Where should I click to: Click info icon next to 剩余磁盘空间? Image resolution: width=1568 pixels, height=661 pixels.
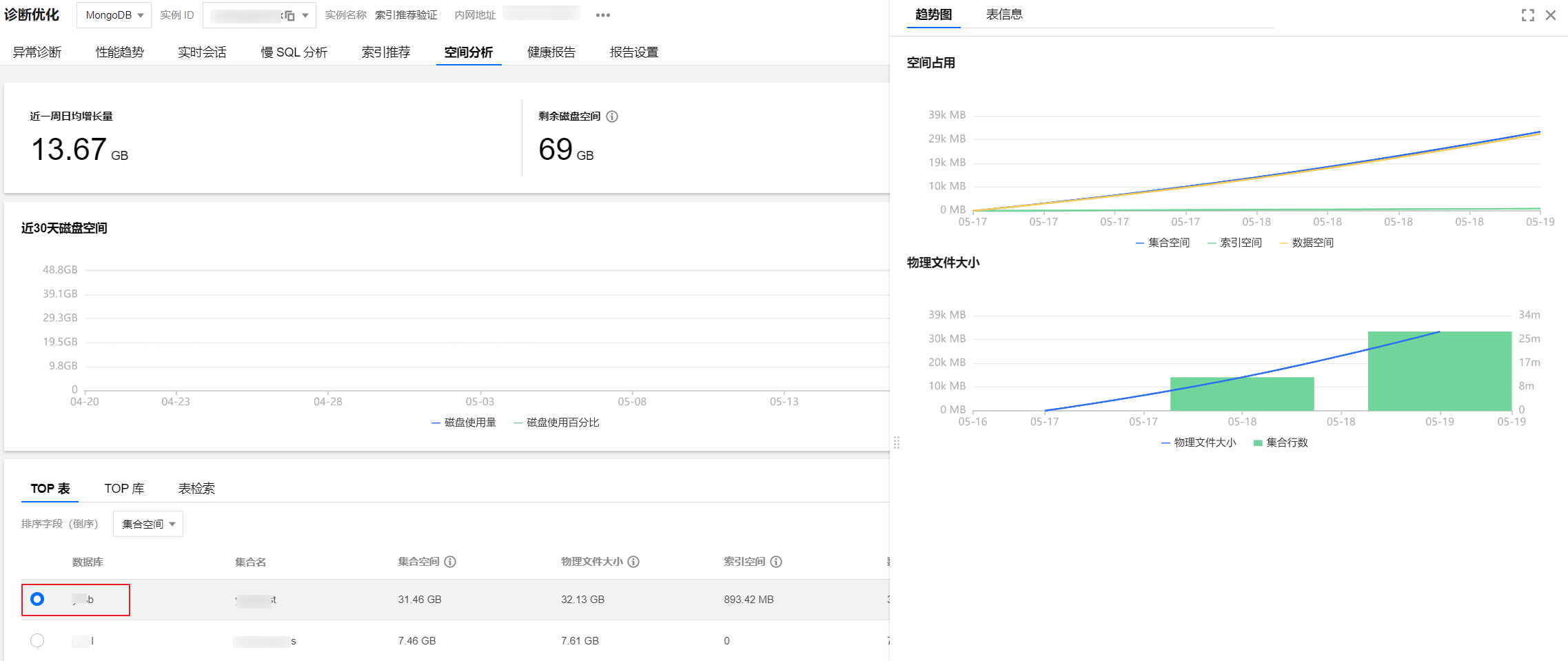click(x=612, y=116)
